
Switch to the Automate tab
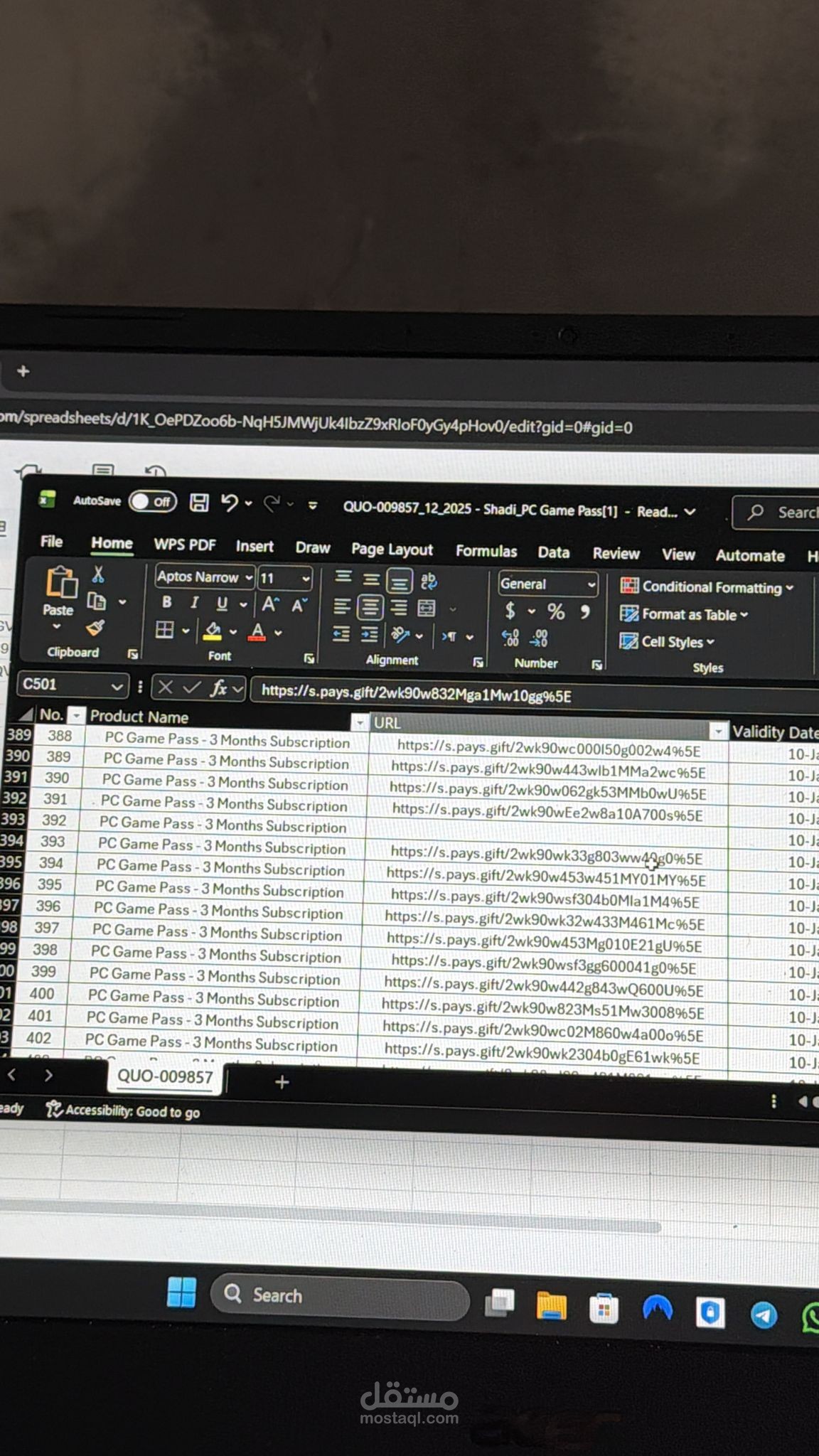click(x=750, y=556)
